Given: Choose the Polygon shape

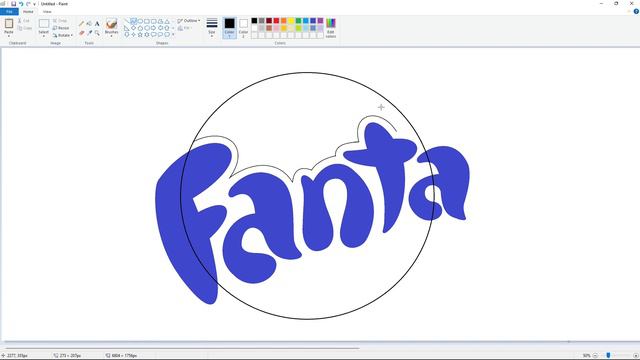Looking at the screenshot, I should pos(160,21).
